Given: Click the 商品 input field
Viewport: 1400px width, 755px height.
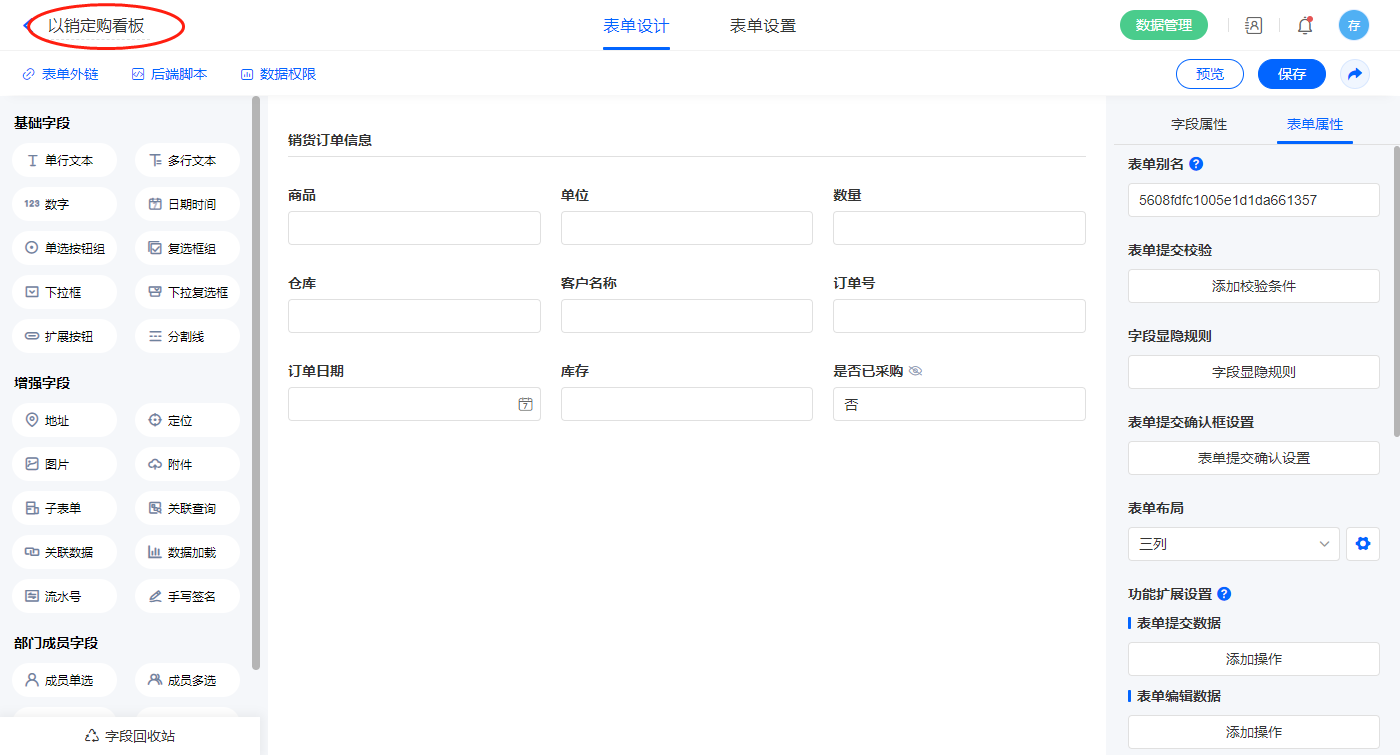Looking at the screenshot, I should coord(414,228).
